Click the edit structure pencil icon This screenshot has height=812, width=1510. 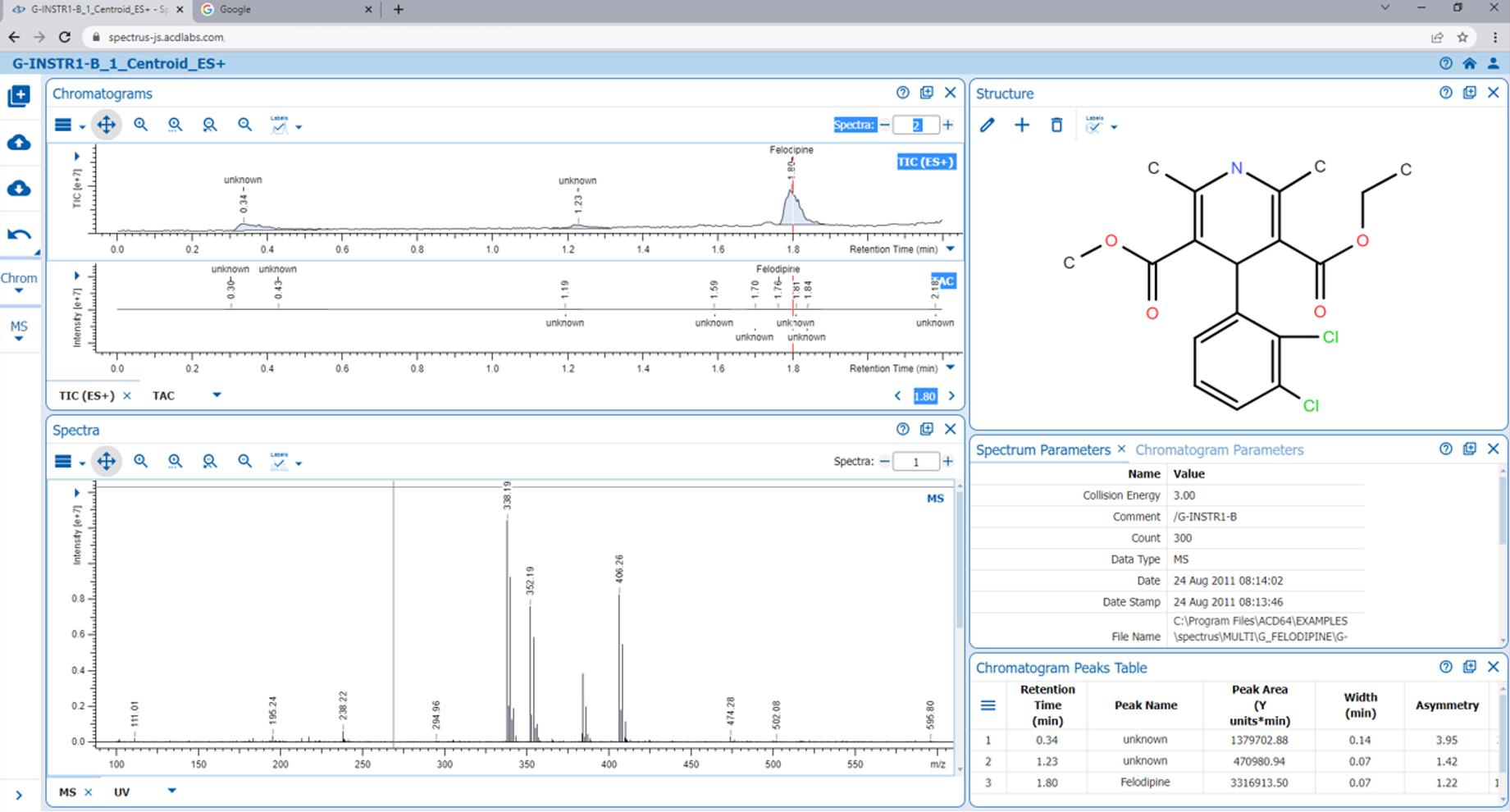pyautogui.click(x=987, y=125)
